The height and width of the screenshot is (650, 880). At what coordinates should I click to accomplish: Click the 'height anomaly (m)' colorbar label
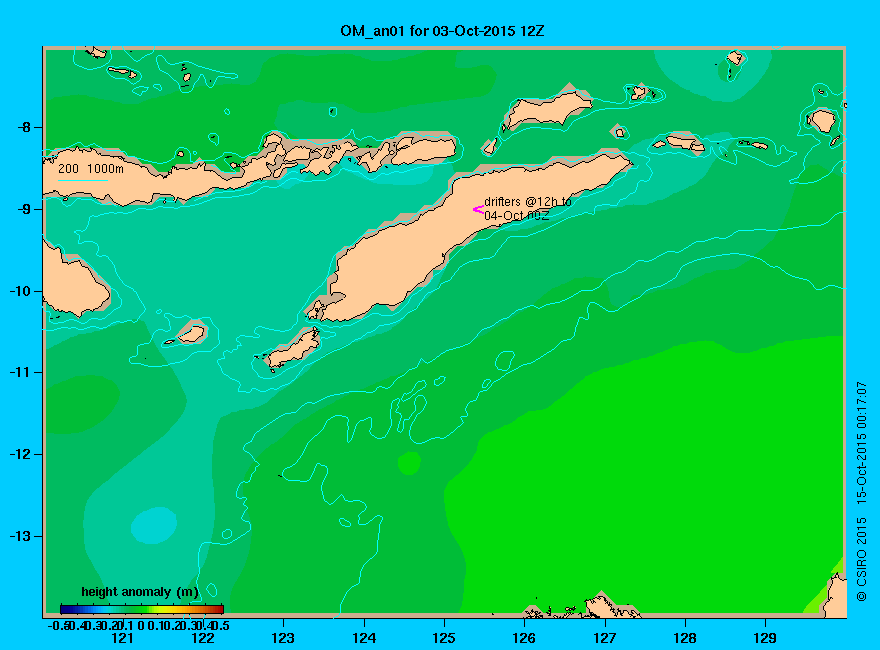pyautogui.click(x=140, y=592)
